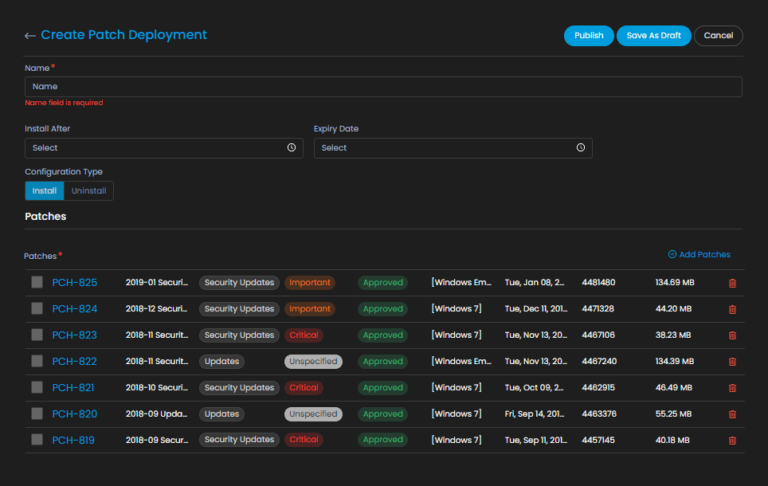This screenshot has height=486, width=768.
Task: Open the PCH-824 patch link
Action: tap(75, 309)
